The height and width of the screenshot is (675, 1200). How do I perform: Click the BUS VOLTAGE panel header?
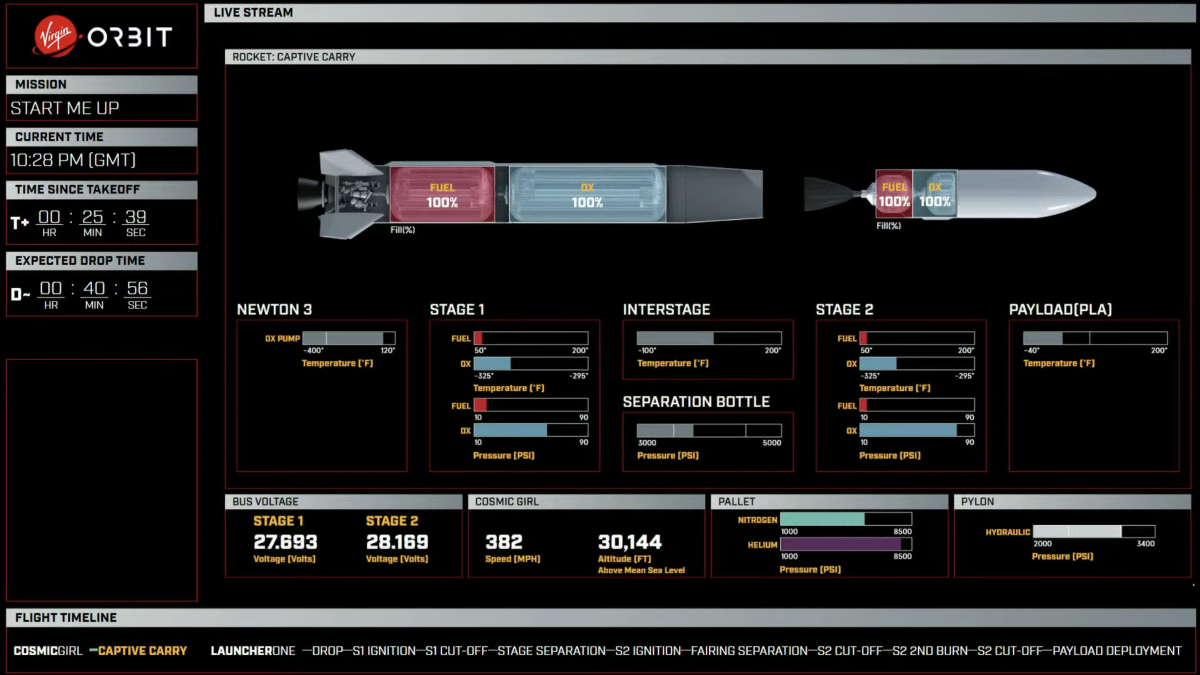(344, 502)
